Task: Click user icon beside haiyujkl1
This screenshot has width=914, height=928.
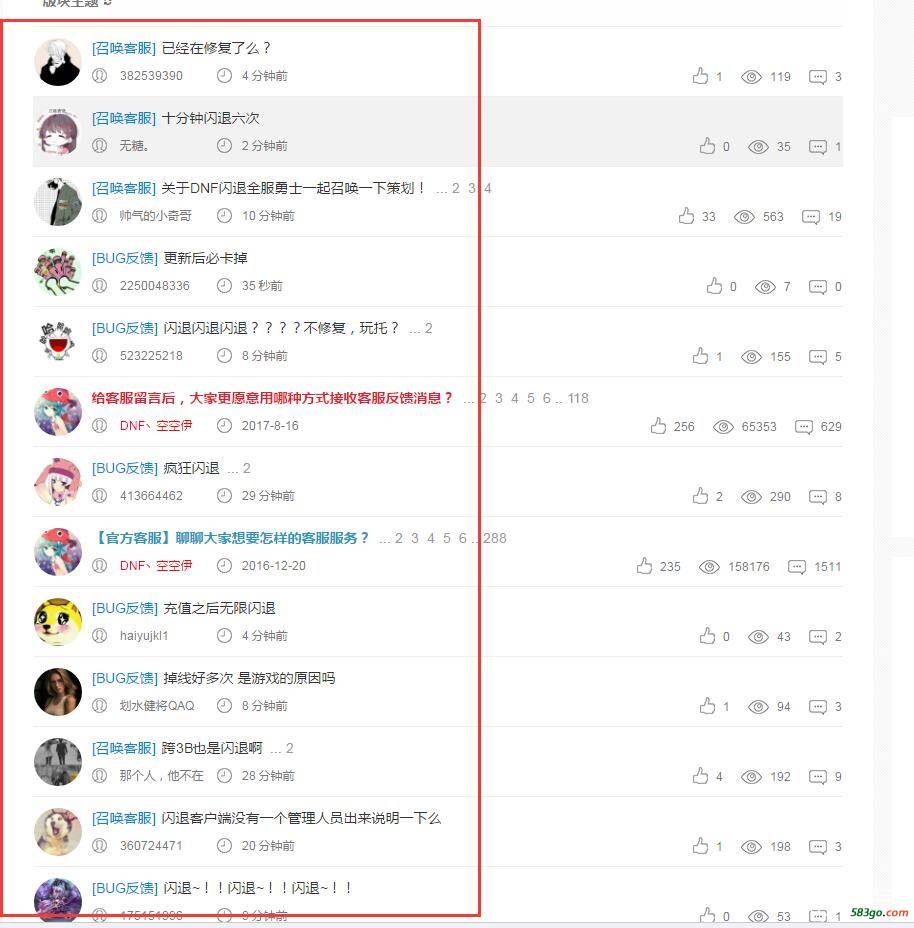Action: tap(99, 636)
